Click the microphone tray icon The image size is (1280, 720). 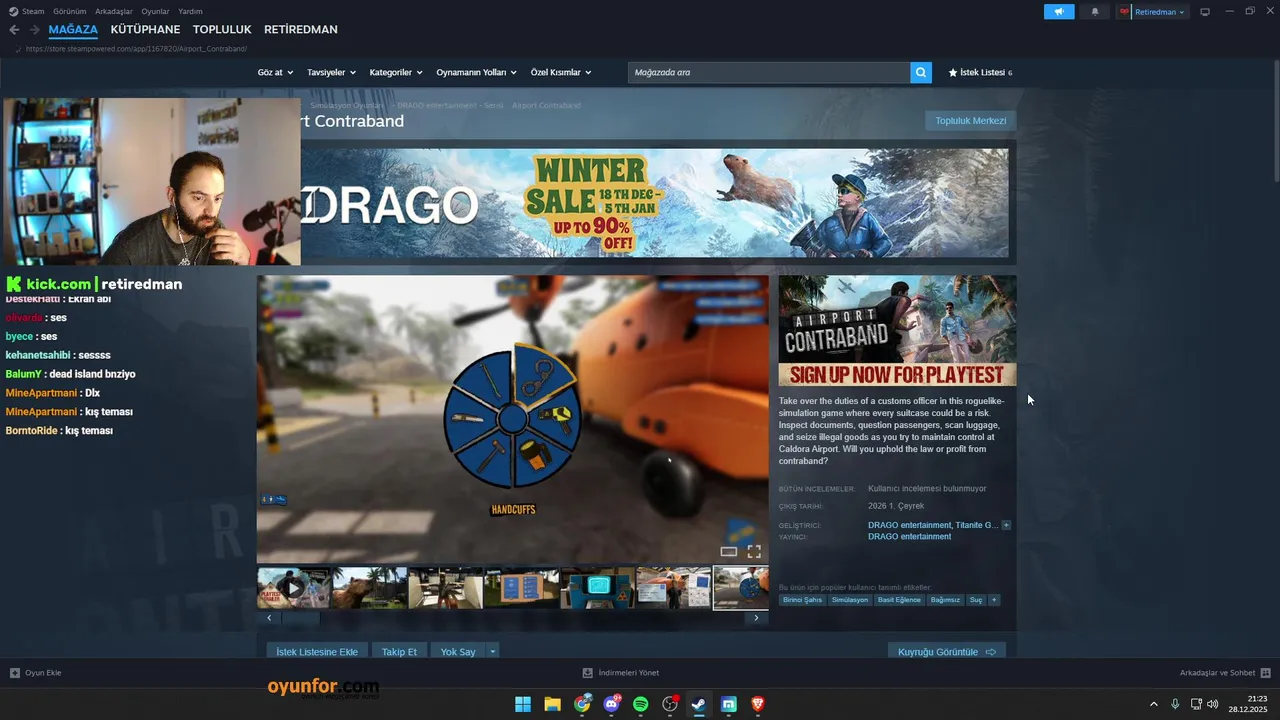1175,704
